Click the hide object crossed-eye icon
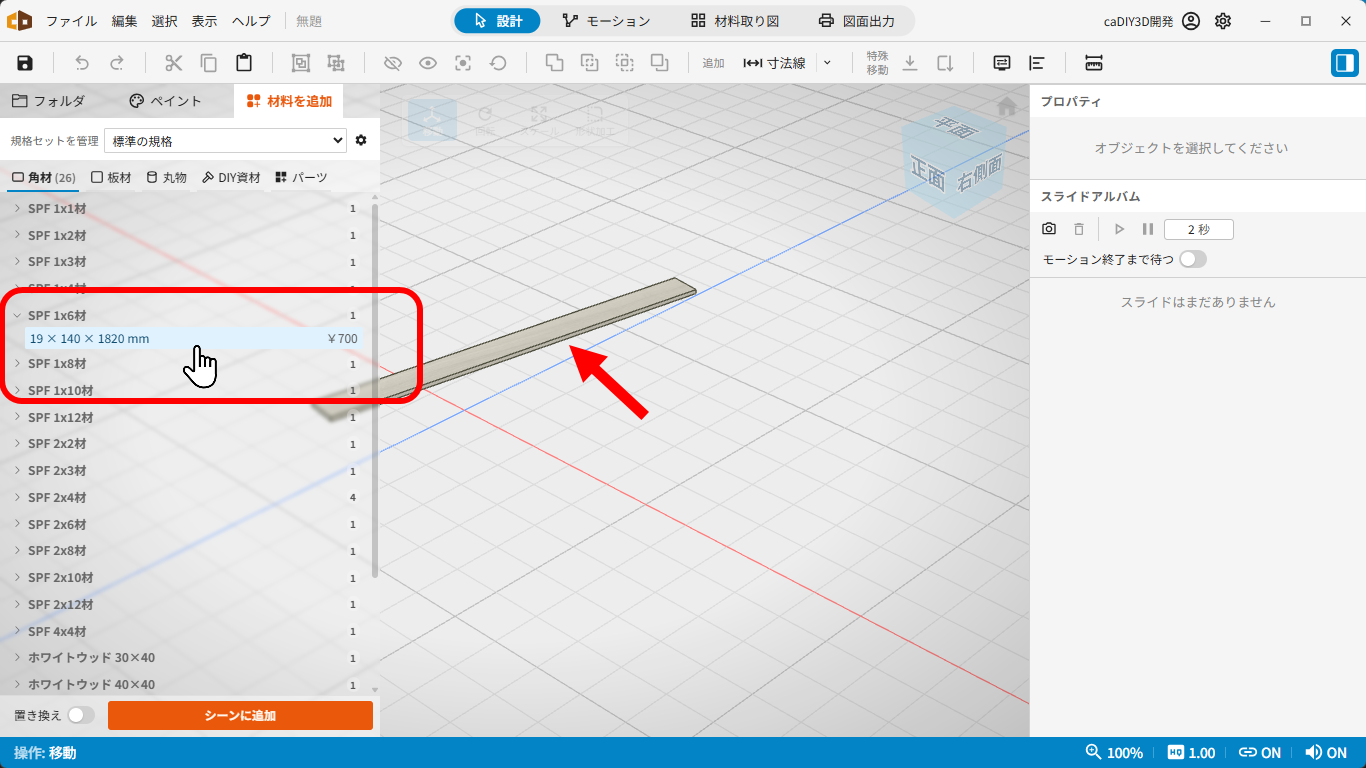1366x768 pixels. coord(393,63)
